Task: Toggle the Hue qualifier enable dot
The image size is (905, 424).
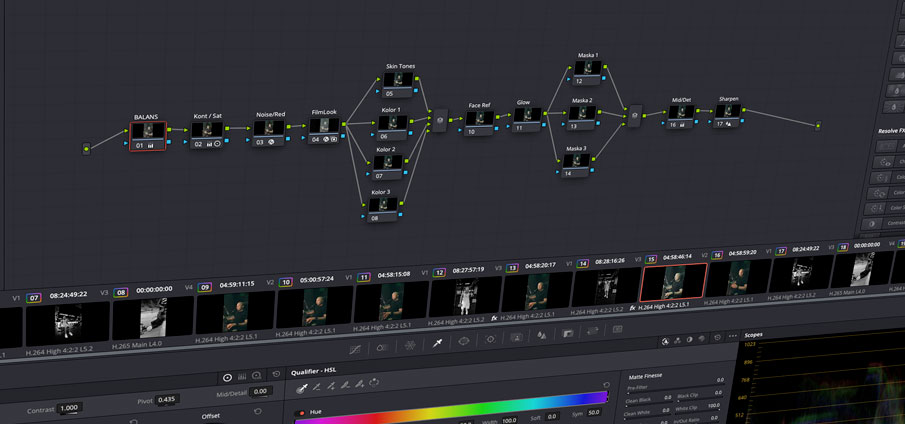Action: coord(302,413)
